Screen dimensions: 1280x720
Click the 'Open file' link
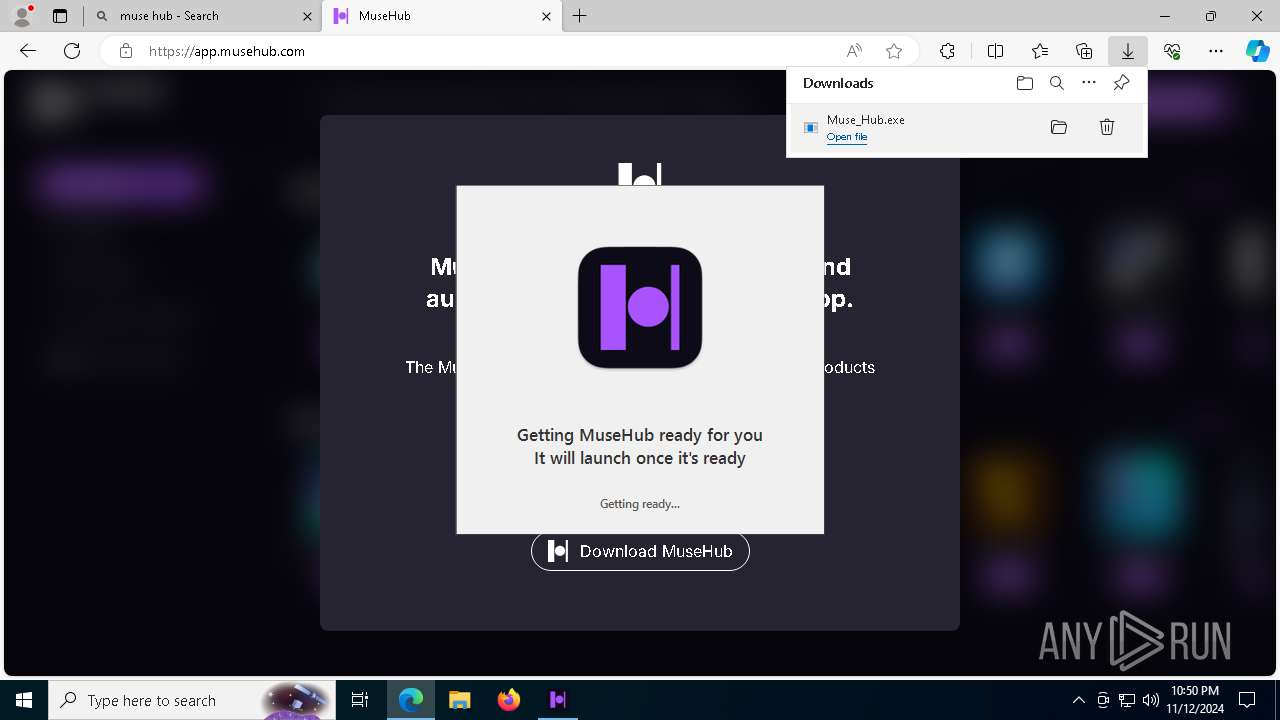click(847, 137)
